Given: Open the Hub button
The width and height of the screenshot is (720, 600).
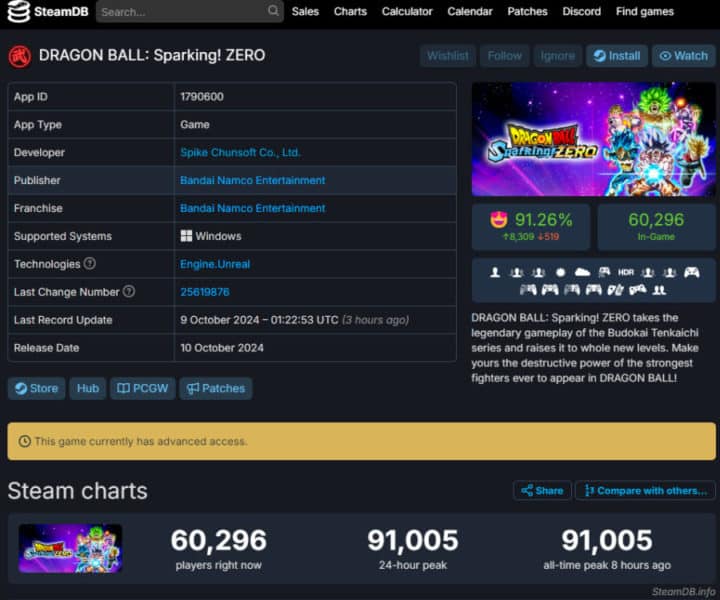Looking at the screenshot, I should pyautogui.click(x=88, y=388).
